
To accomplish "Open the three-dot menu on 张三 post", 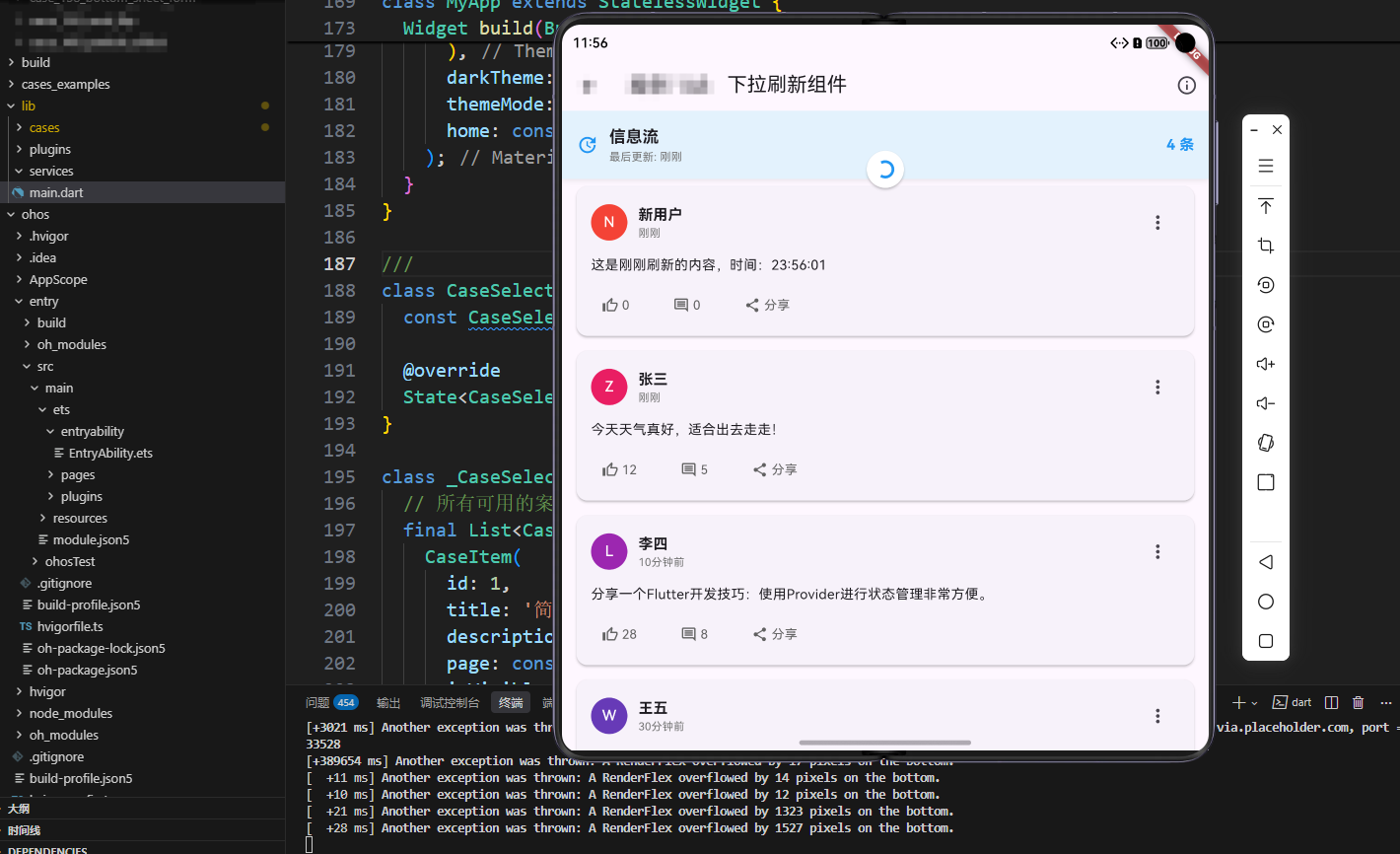I will pyautogui.click(x=1157, y=388).
